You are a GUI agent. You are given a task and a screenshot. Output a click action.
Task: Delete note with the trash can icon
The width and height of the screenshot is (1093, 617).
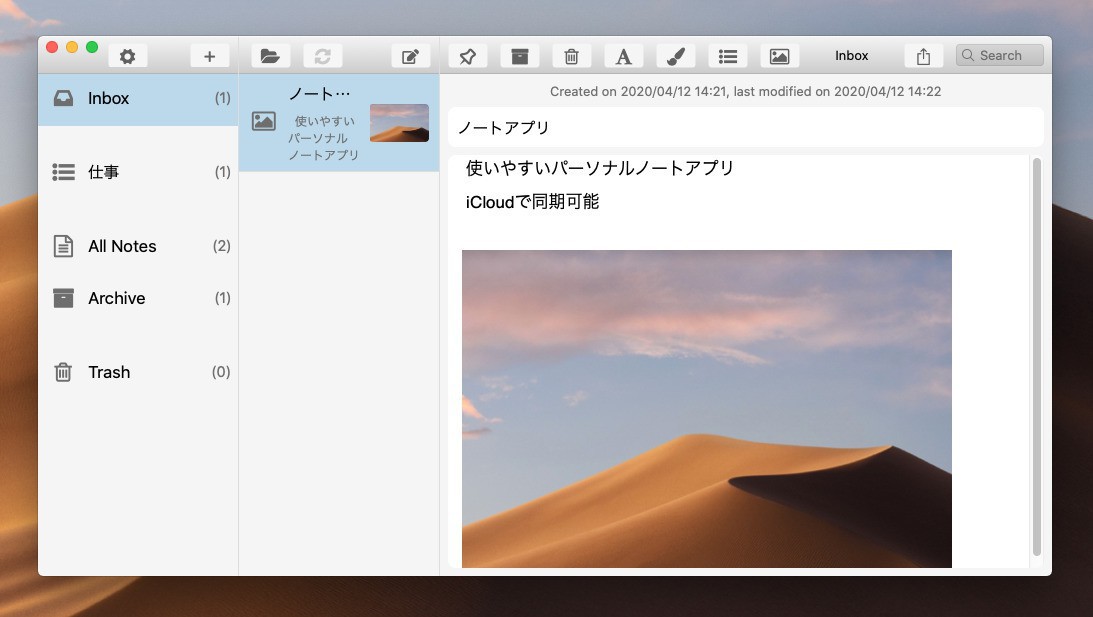point(571,57)
